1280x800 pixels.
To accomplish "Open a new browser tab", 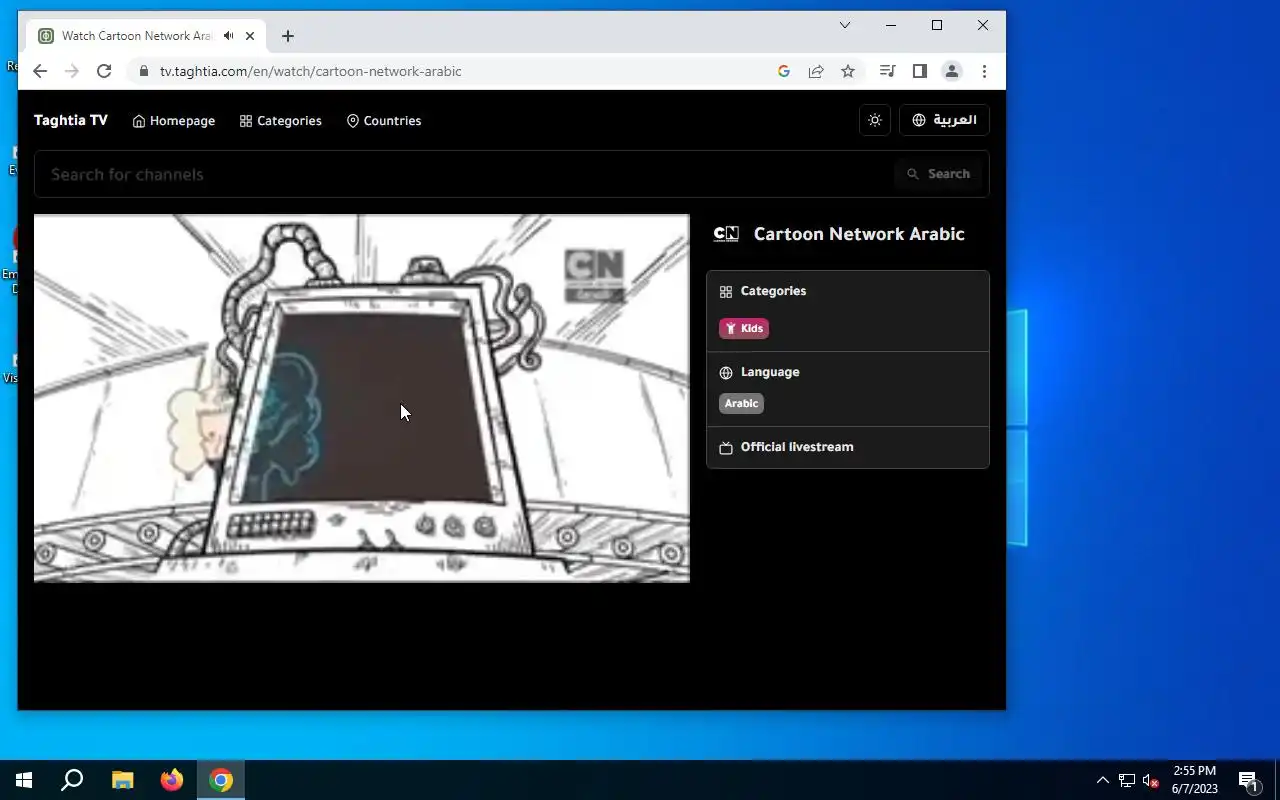I will coord(288,36).
